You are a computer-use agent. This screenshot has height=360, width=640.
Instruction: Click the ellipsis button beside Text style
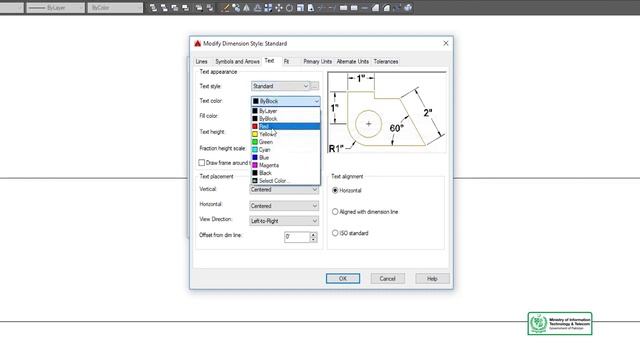pyautogui.click(x=315, y=86)
